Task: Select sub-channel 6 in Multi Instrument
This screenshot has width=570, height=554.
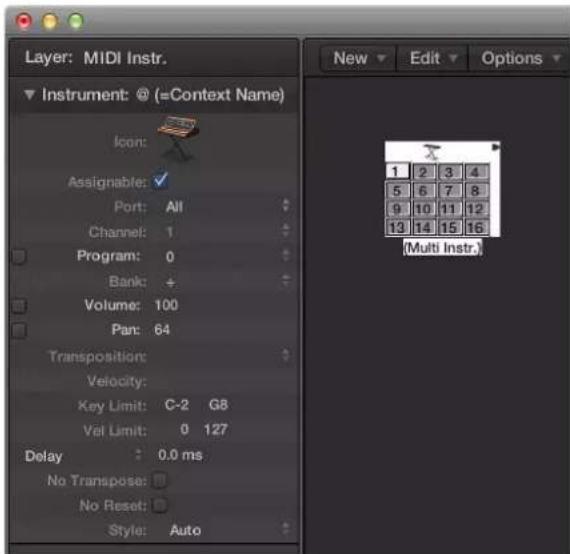Action: 424,190
